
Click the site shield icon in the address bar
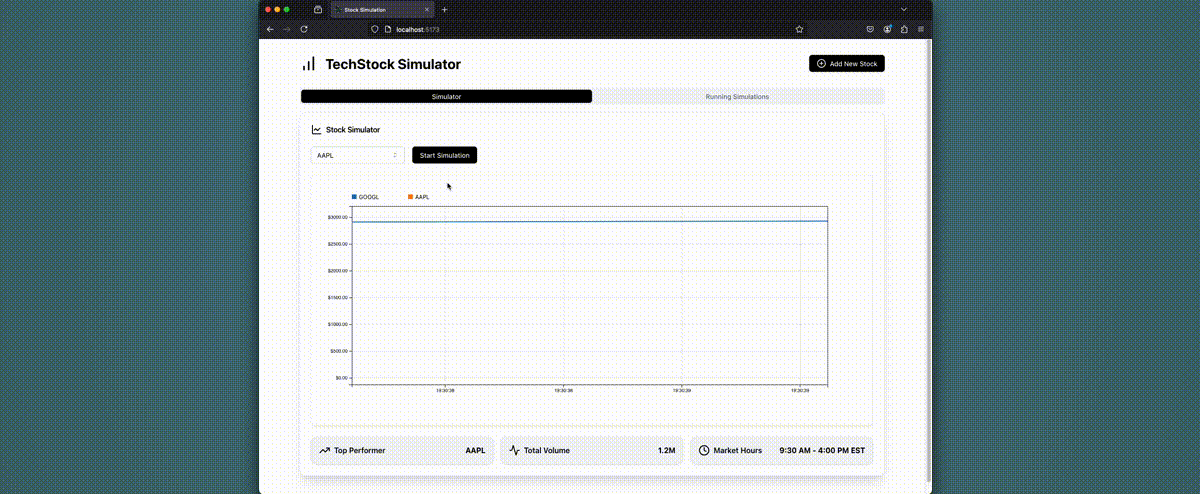tap(375, 29)
